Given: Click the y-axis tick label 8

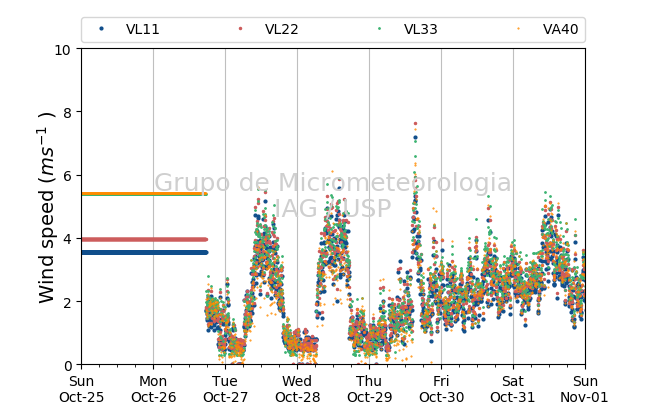Looking at the screenshot, I should (x=68, y=113).
